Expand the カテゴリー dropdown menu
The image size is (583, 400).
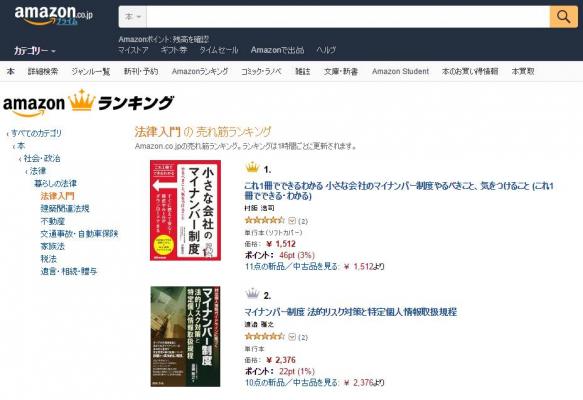click(35, 51)
